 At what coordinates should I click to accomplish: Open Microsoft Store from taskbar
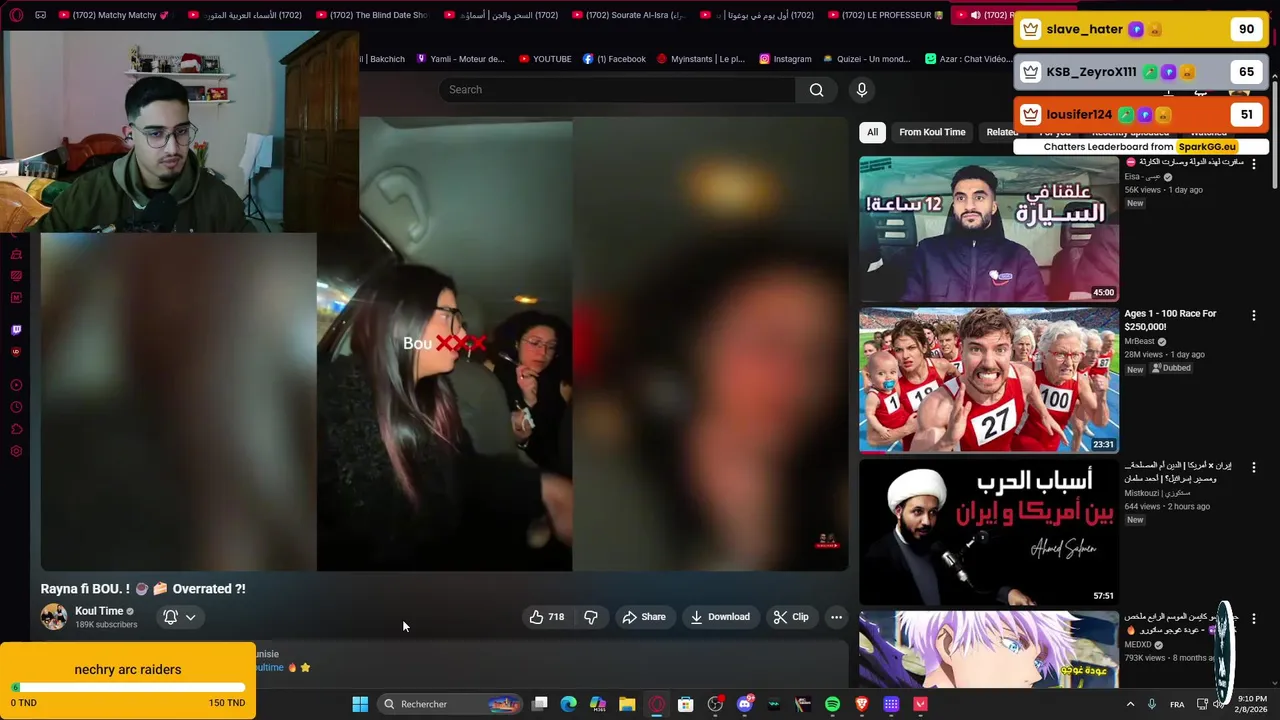pos(686,704)
